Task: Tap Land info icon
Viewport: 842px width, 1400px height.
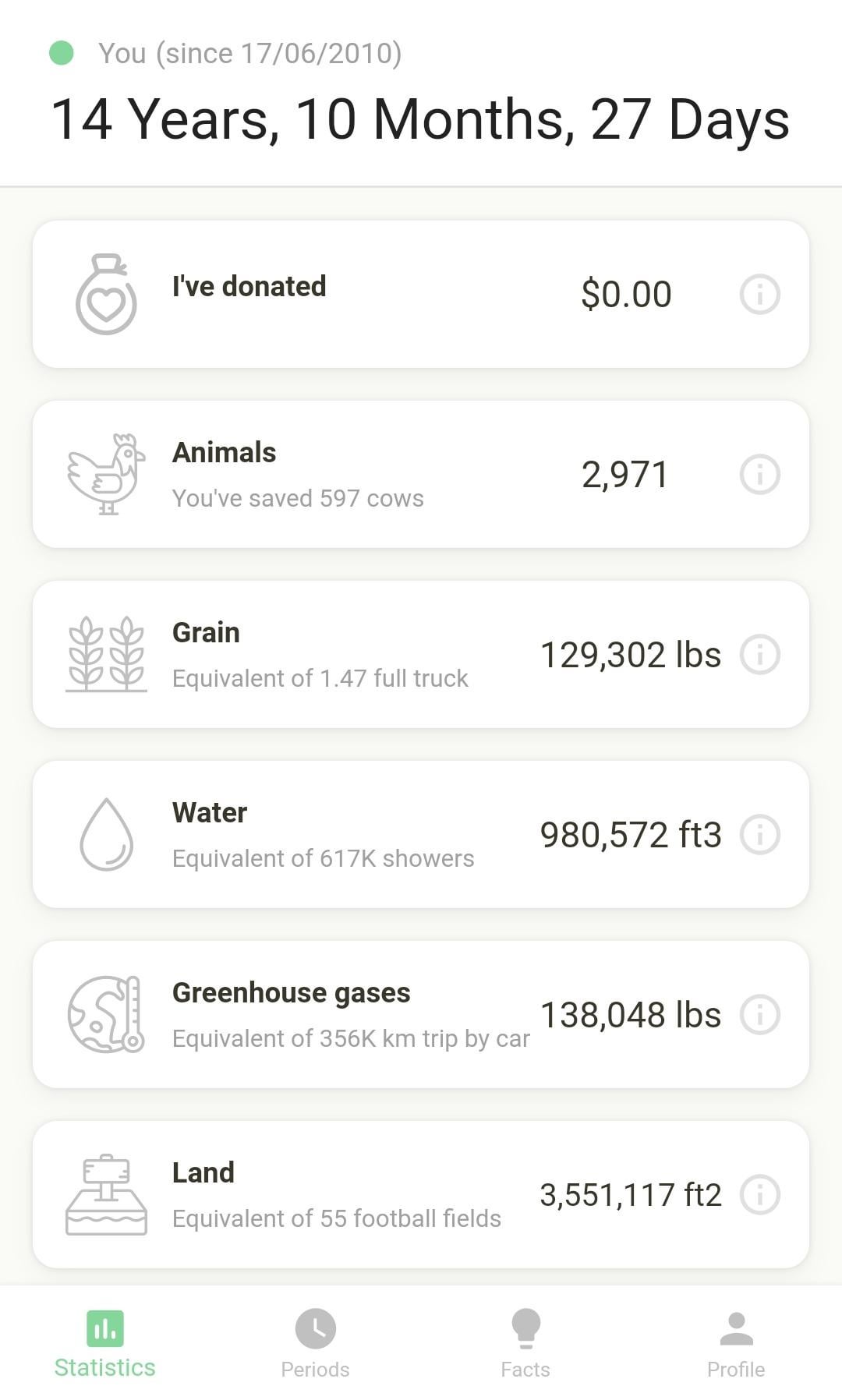Action: [x=759, y=1195]
